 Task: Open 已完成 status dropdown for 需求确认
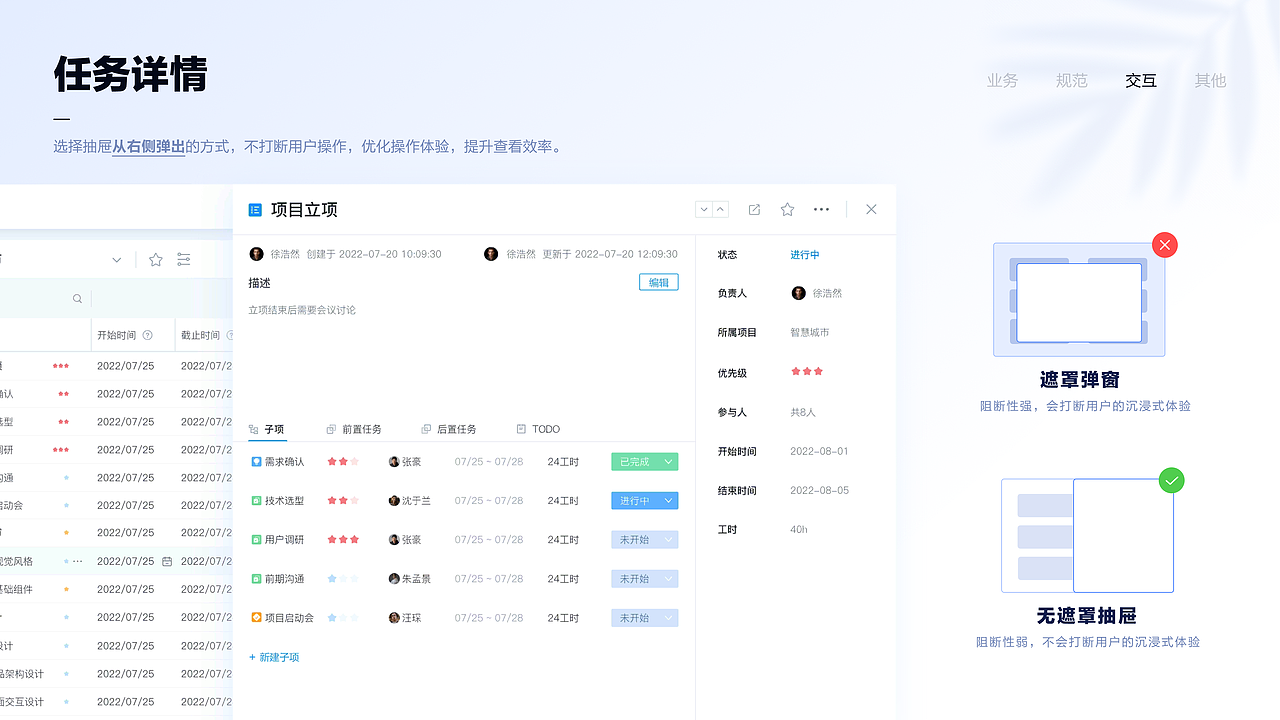pyautogui.click(x=645, y=462)
